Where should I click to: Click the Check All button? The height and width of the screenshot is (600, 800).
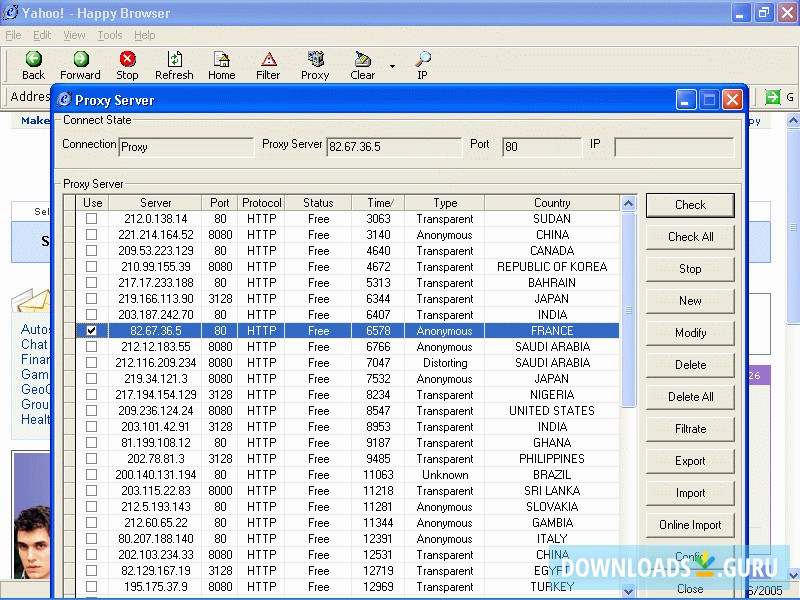tap(690, 237)
